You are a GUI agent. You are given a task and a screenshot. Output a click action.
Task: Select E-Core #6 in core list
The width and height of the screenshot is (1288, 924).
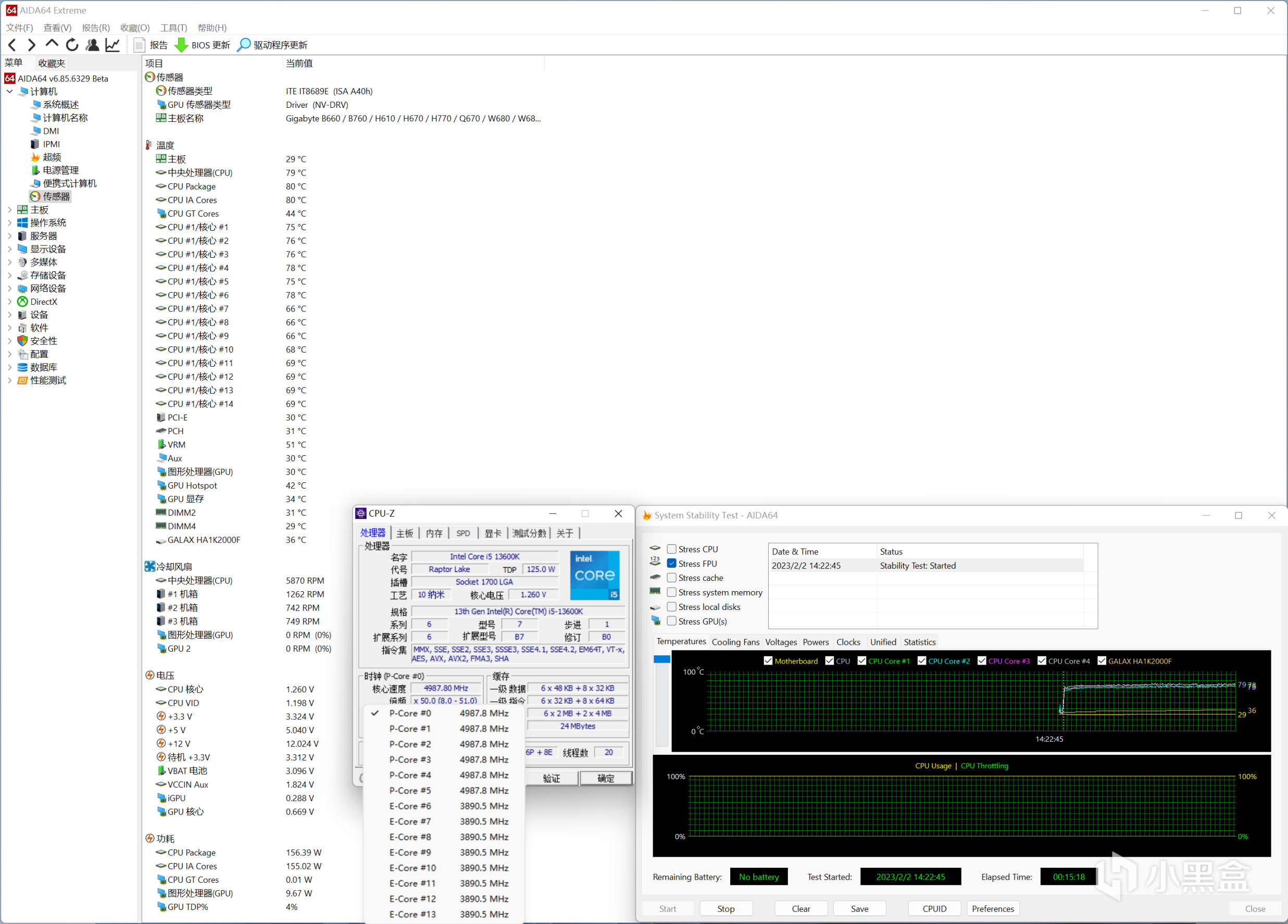click(x=410, y=806)
